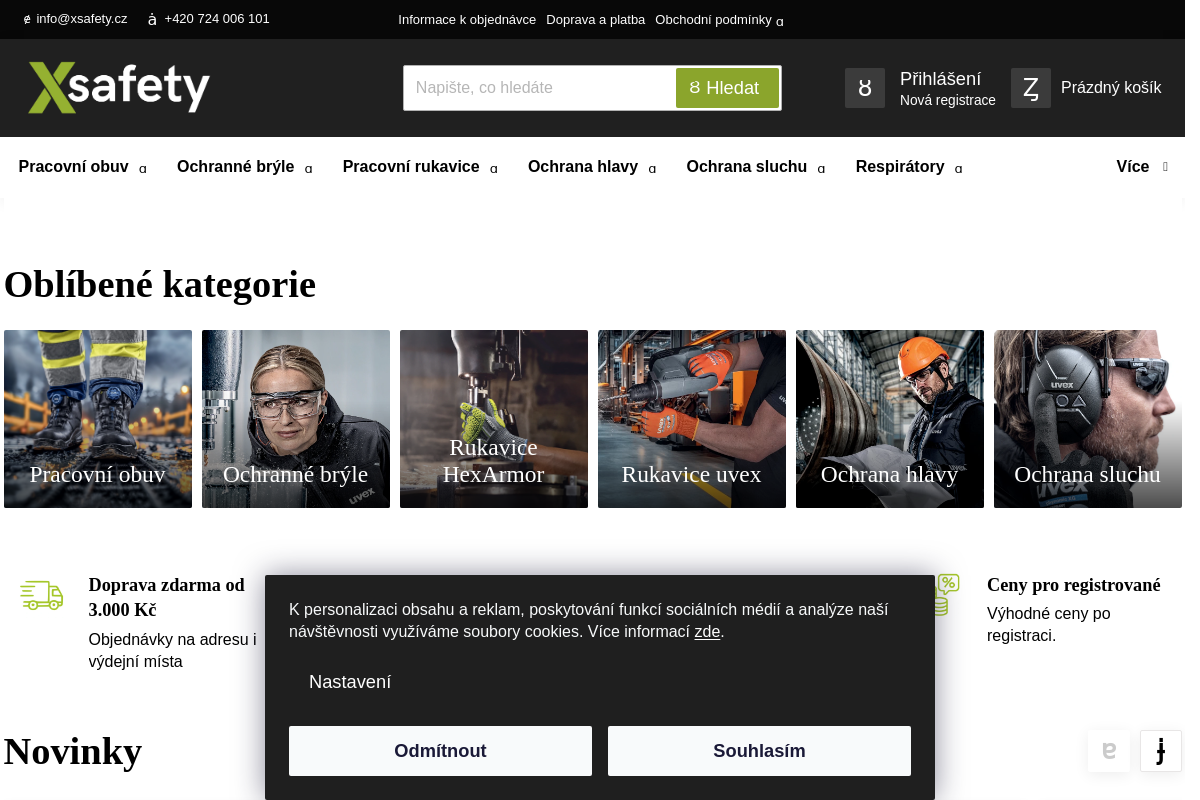This screenshot has height=800, width=1200.
Task: Click 'Ceny pro registrované' text
Action: [1074, 585]
